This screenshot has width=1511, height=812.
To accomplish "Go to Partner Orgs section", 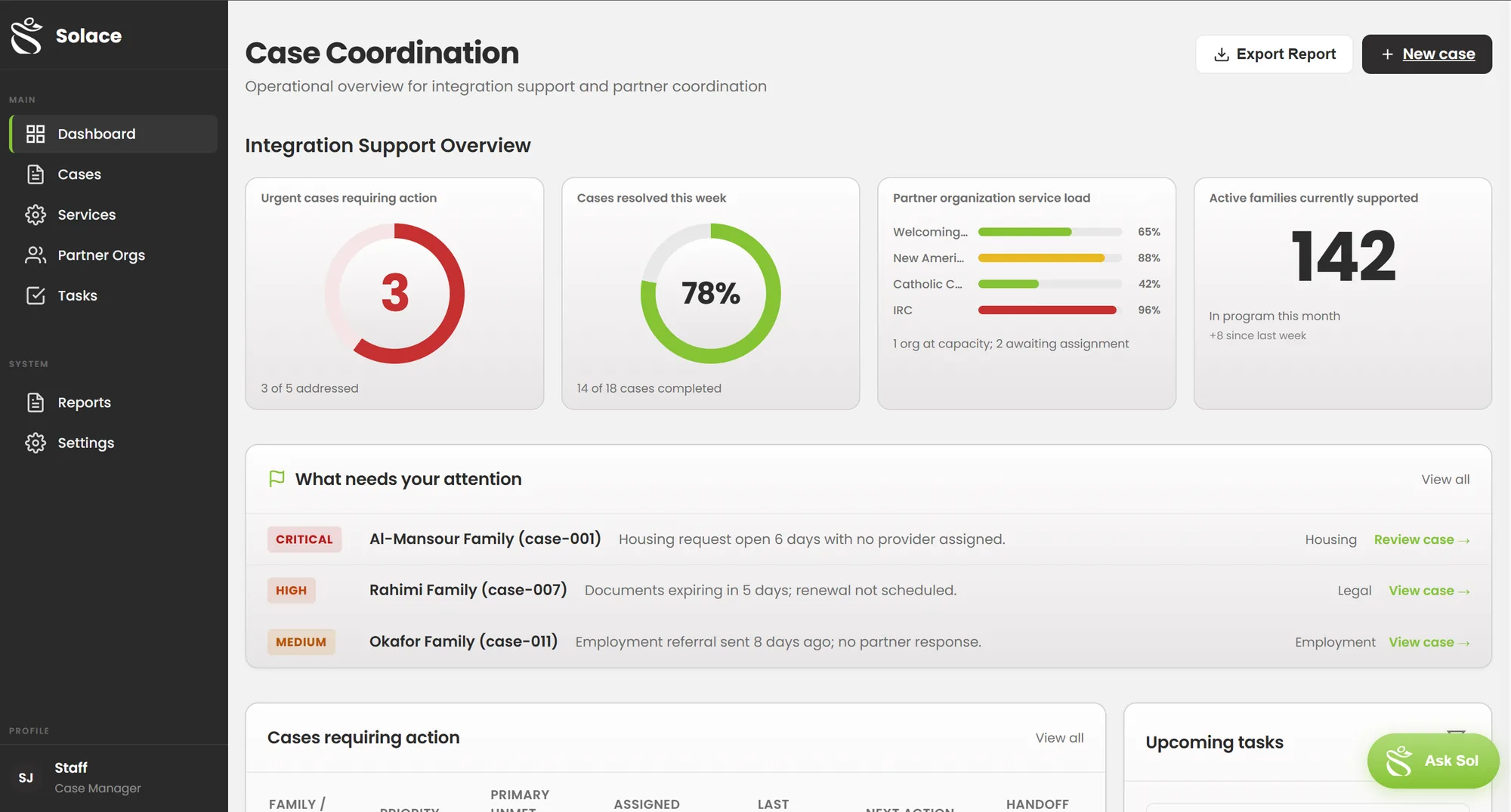I will pos(113,255).
